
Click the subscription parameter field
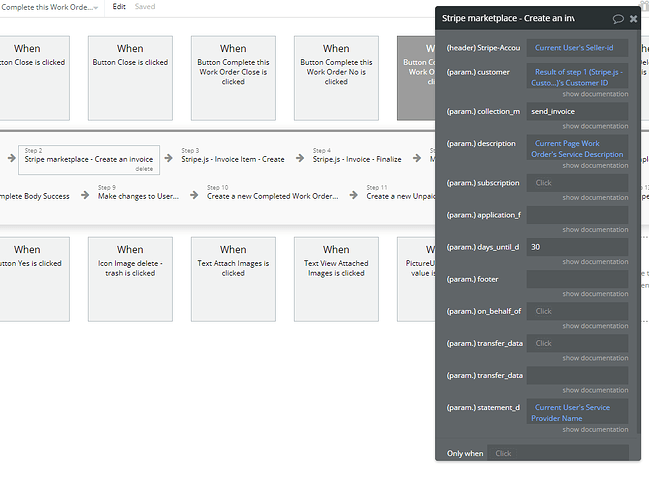point(577,183)
